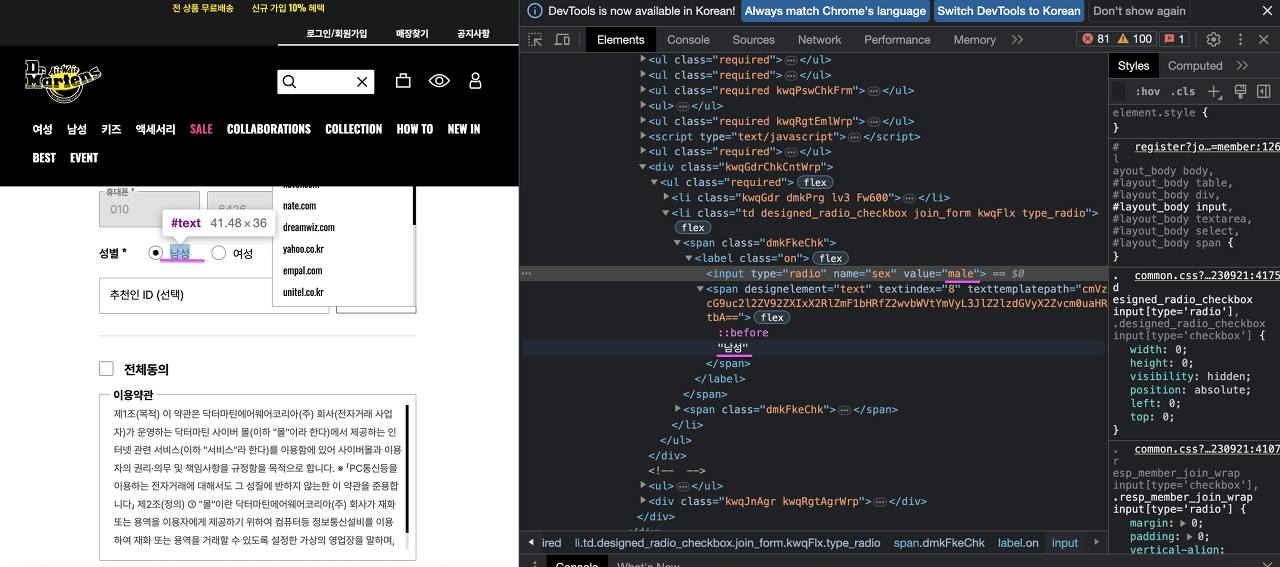Close the DevTools panel

pyautogui.click(x=1264, y=39)
